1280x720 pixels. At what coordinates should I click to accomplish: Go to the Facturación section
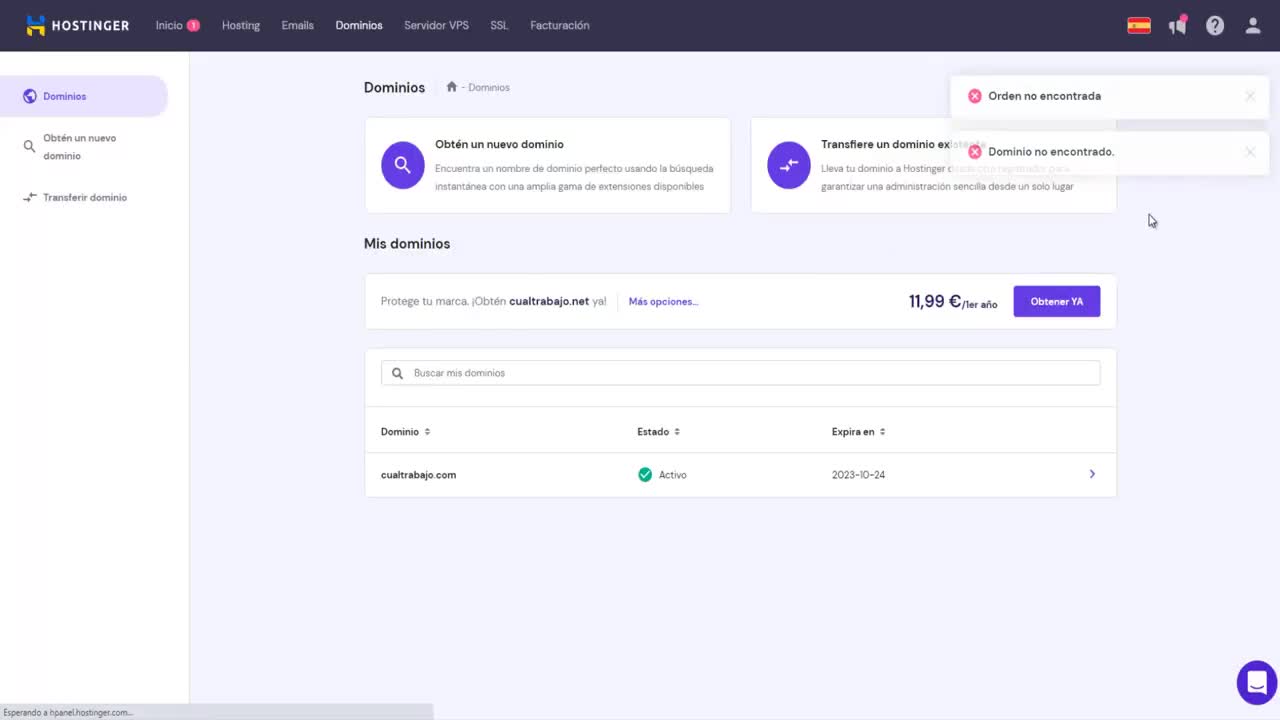pyautogui.click(x=560, y=25)
